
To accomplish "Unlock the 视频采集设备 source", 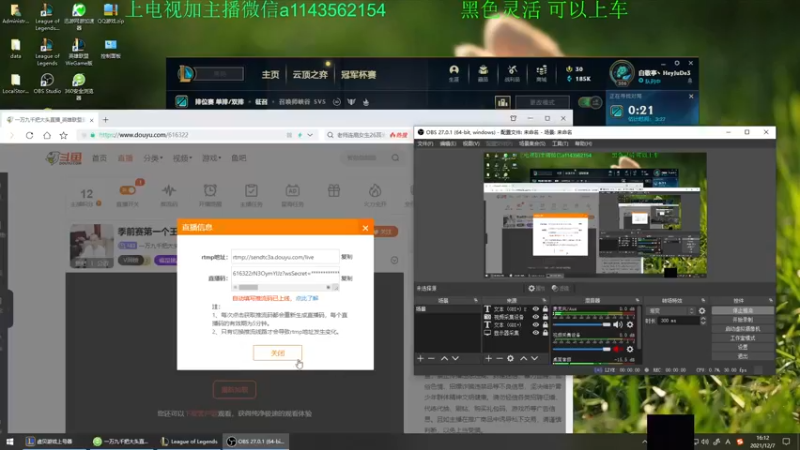I will (x=545, y=317).
